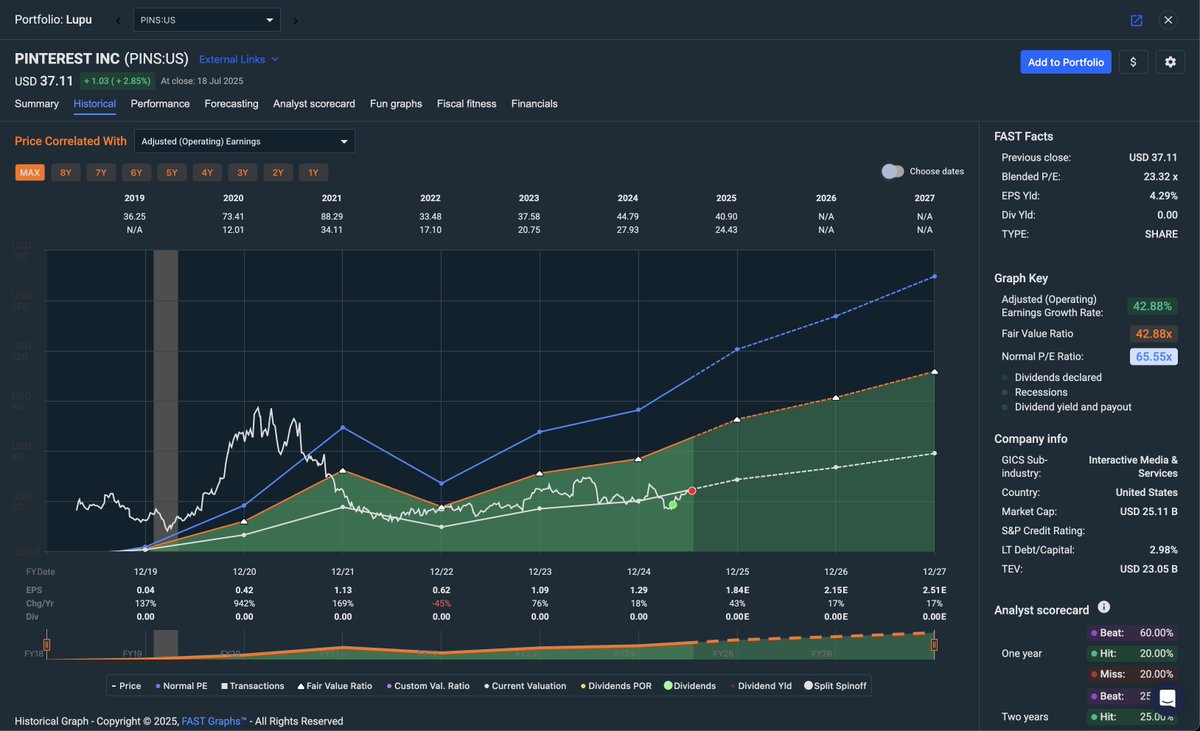Toggle Dividend yield and payout option
This screenshot has height=731, width=1200.
[1065, 407]
